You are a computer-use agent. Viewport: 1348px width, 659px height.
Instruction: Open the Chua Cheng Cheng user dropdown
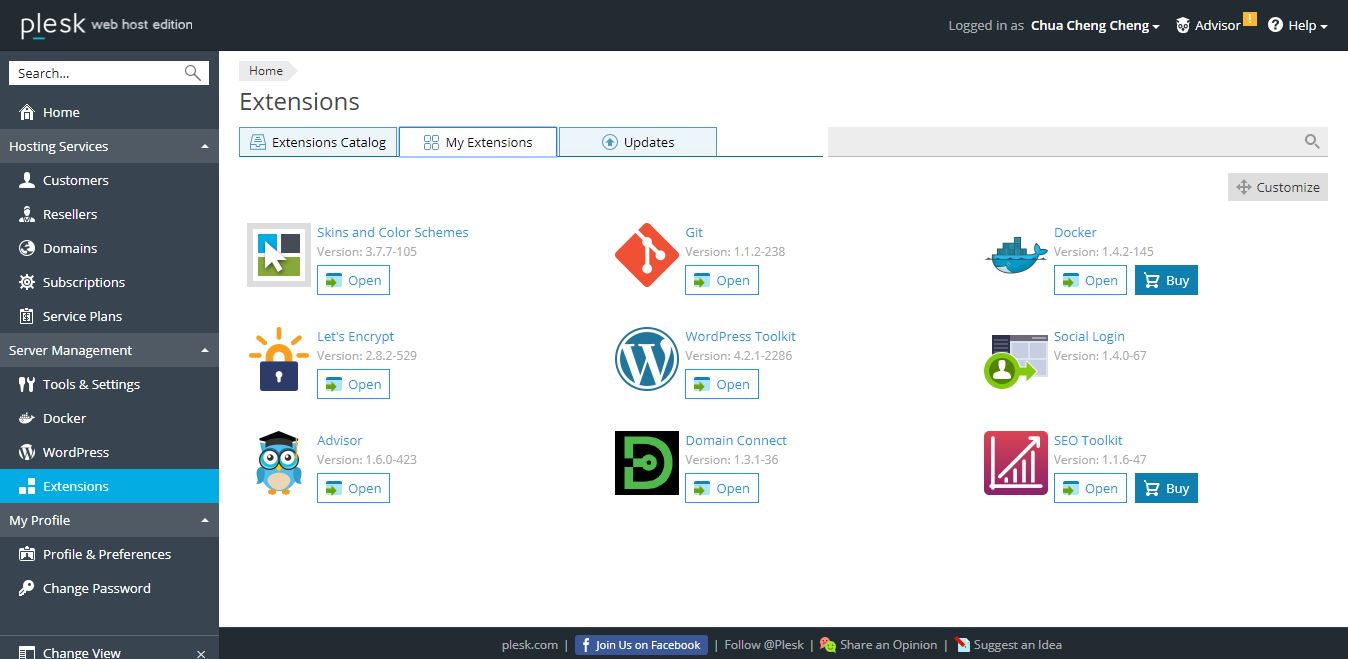(1095, 26)
